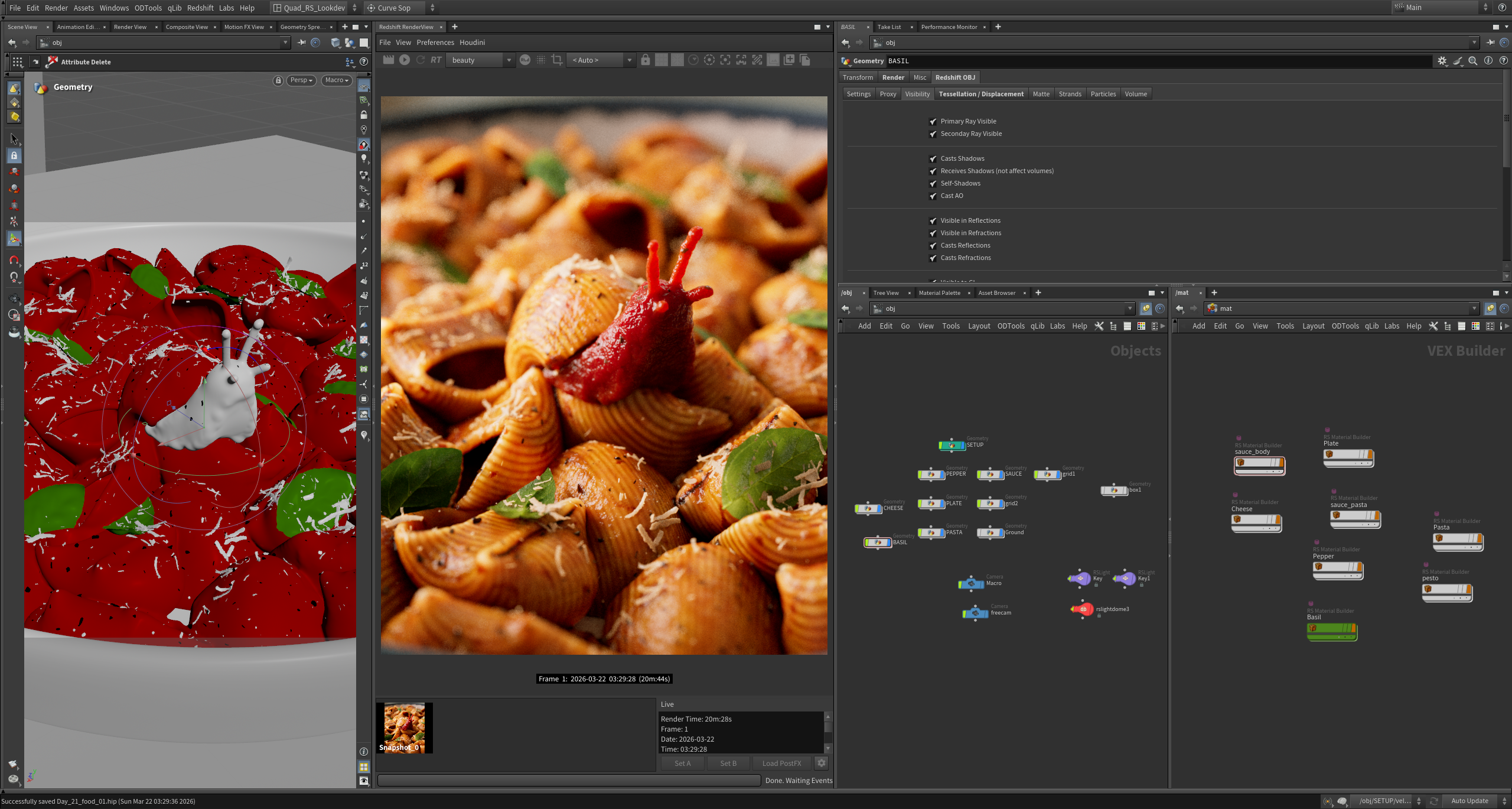Open the Macro camera dropdown in viewport
The image size is (1512, 809).
click(337, 80)
